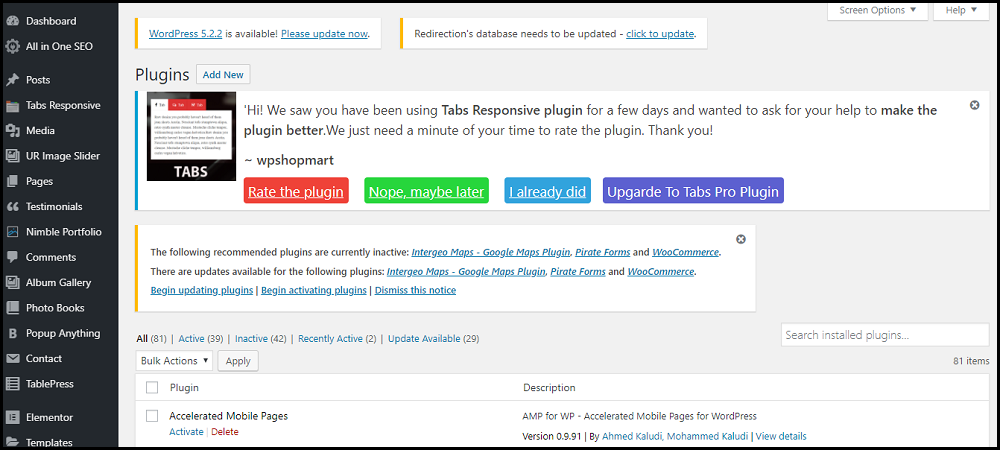Activate the Accelerated Mobile Pages plugin
Screen dimensions: 1000x450
[x=186, y=432]
